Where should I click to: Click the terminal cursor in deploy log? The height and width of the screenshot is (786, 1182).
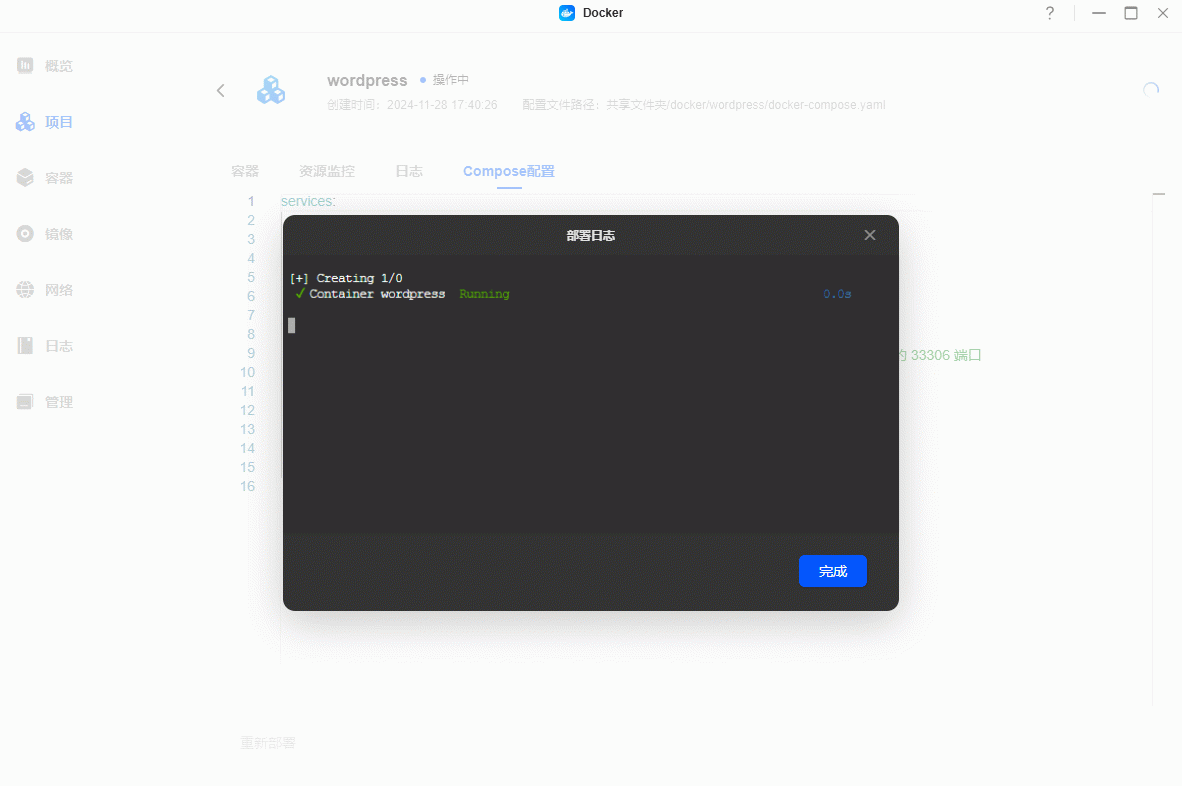point(292,325)
